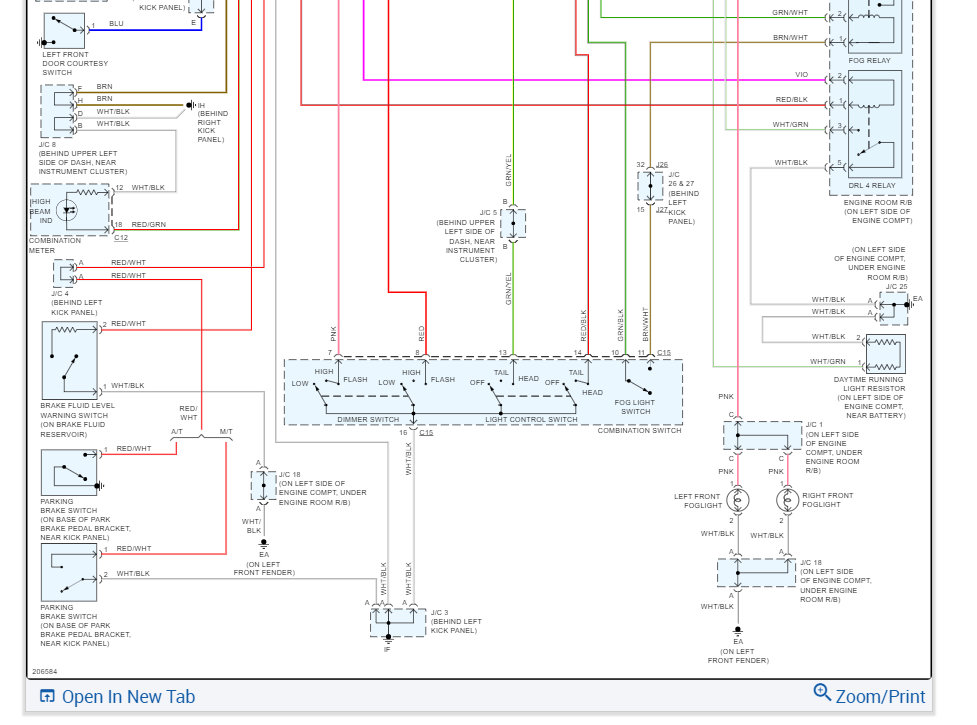Click the high beam indicator LED symbol
Screen dimensions: 977x725
click(x=67, y=211)
